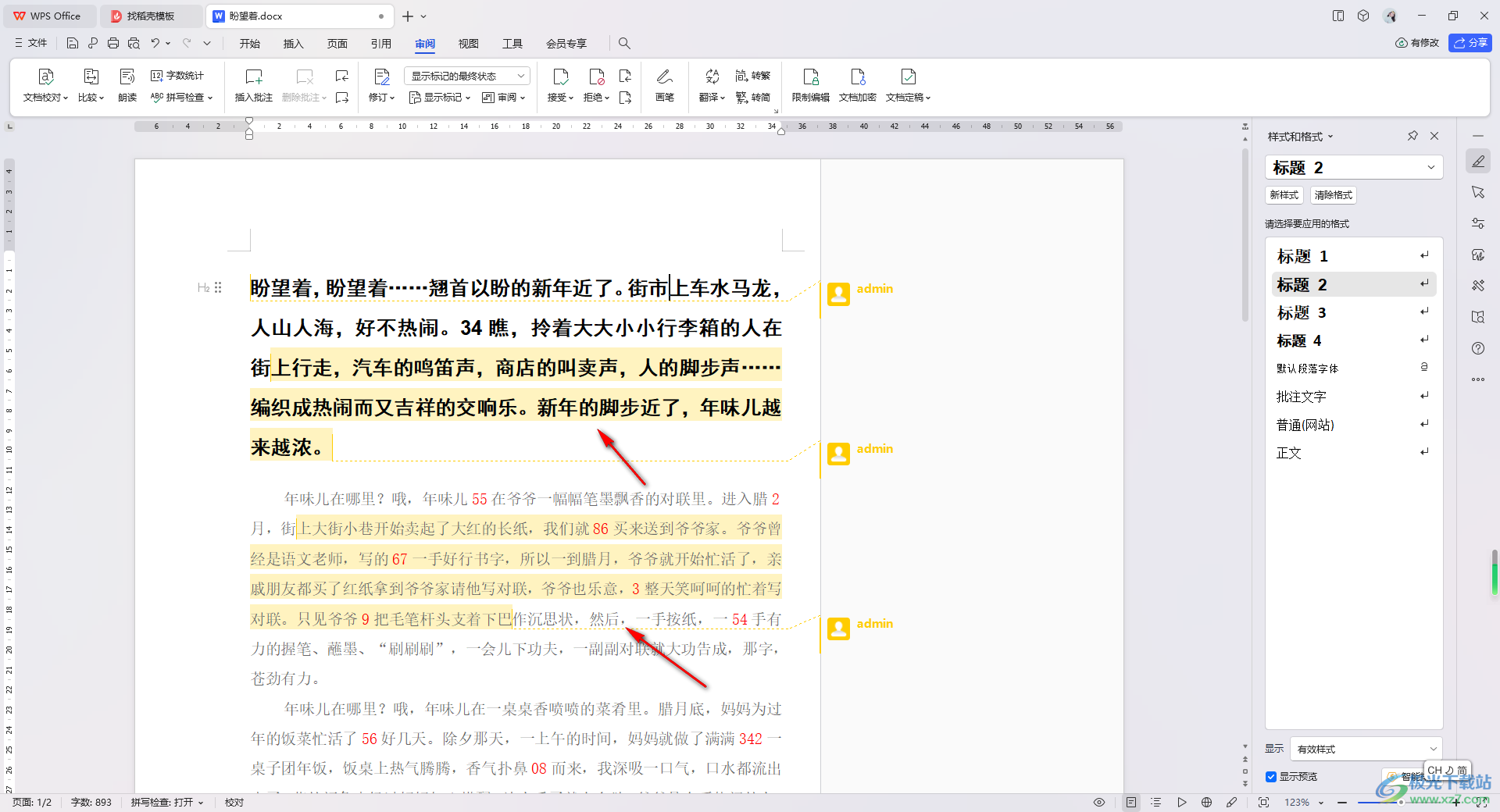Click the selection arrow icon in right sidebar
The width and height of the screenshot is (1500, 812).
(1478, 192)
